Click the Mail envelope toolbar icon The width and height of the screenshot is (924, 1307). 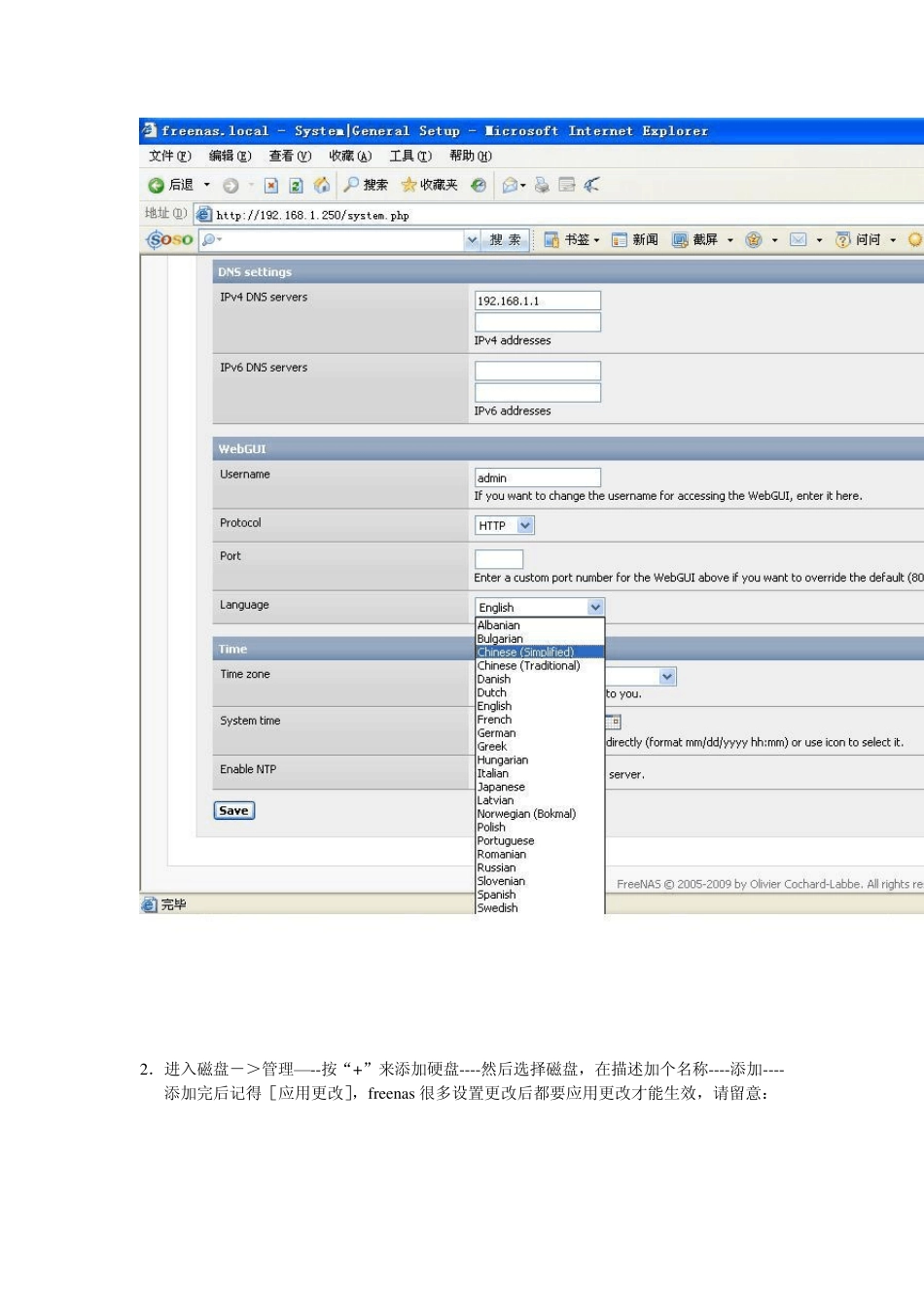[x=510, y=185]
